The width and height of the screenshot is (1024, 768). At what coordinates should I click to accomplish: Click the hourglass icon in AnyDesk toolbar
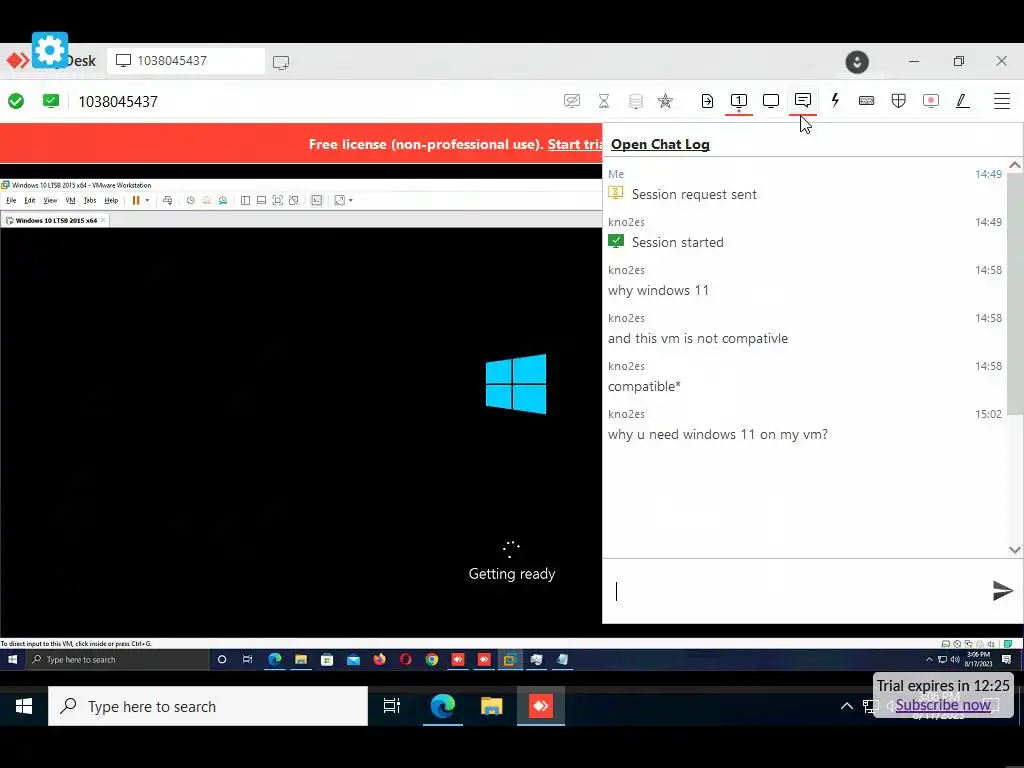pos(603,101)
